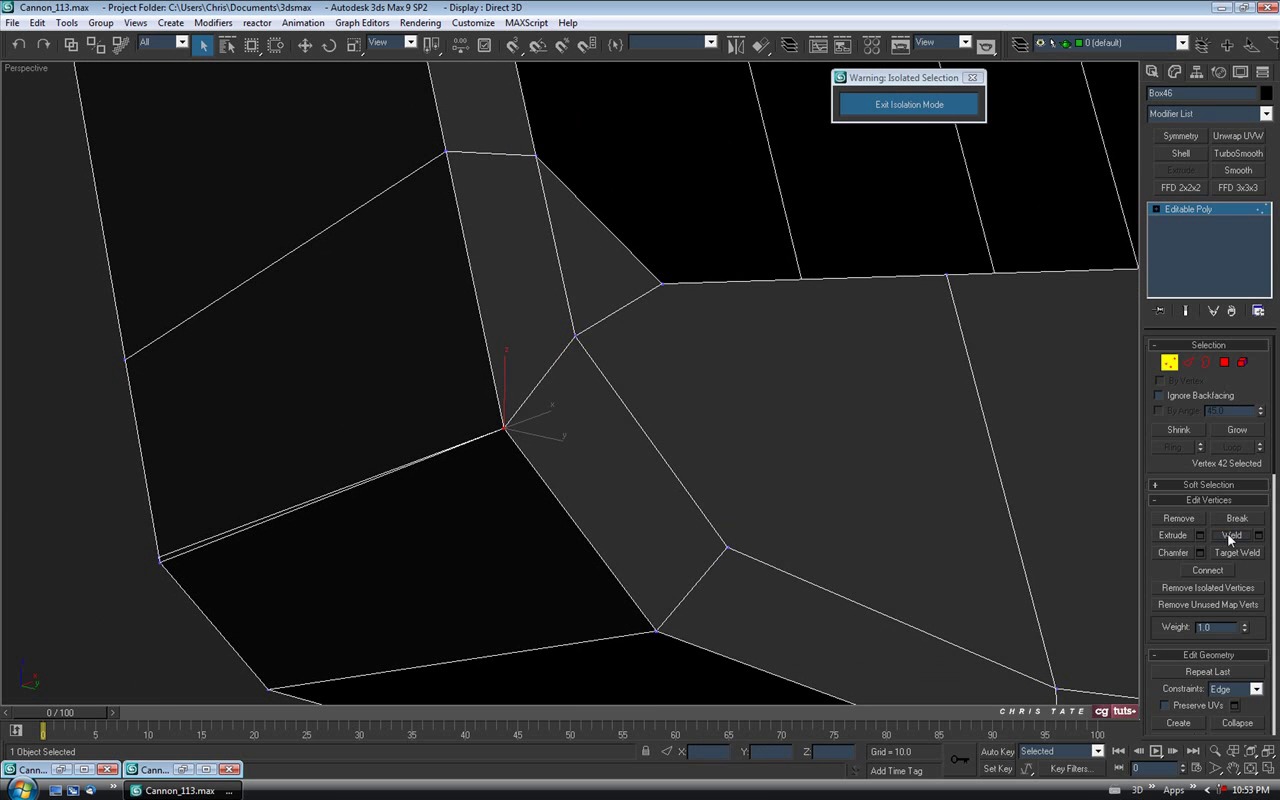The image size is (1280, 800).
Task: Select the Select and Link tool
Action: (71, 45)
